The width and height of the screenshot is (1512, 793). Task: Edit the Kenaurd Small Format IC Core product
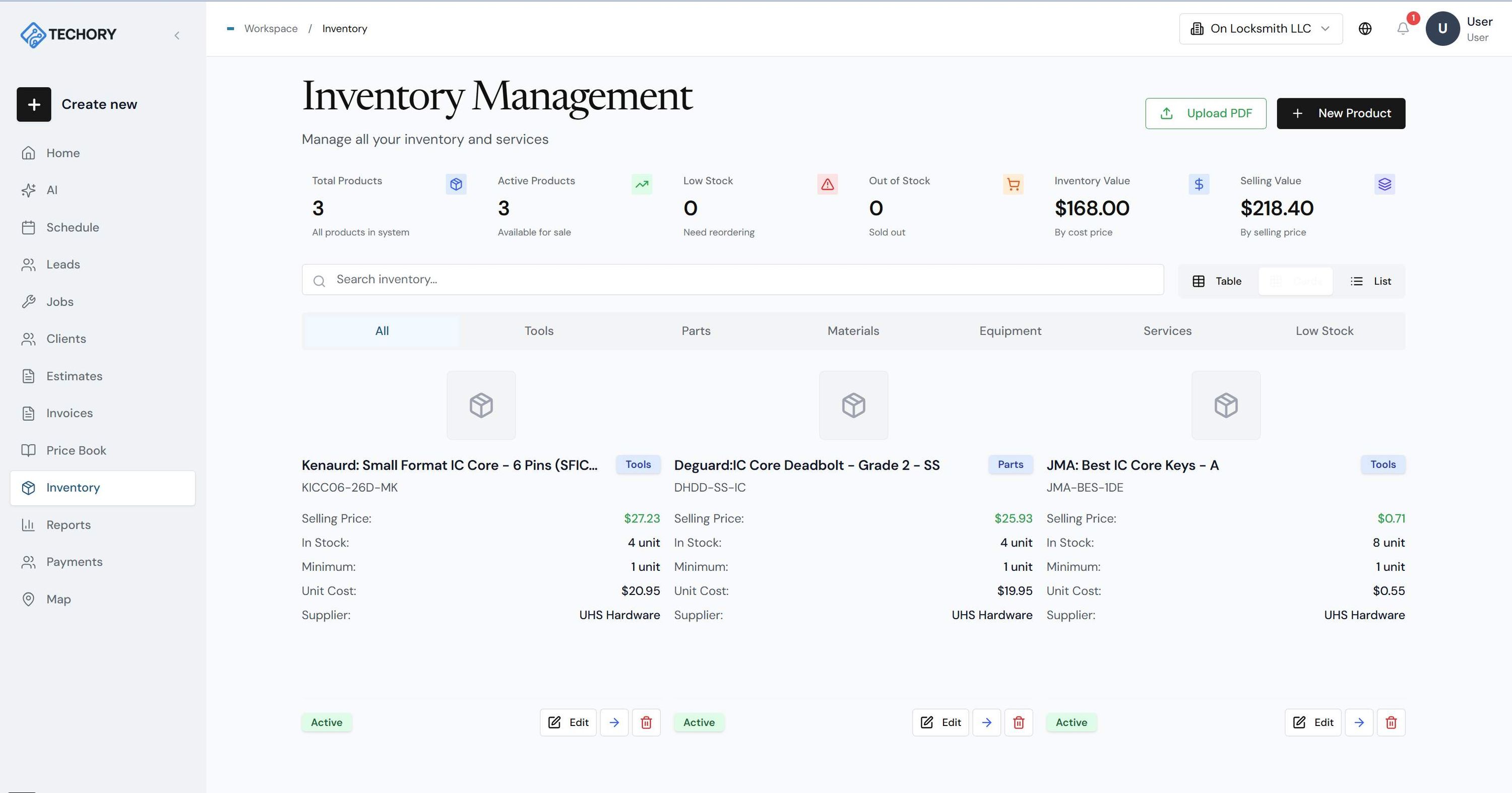(568, 722)
